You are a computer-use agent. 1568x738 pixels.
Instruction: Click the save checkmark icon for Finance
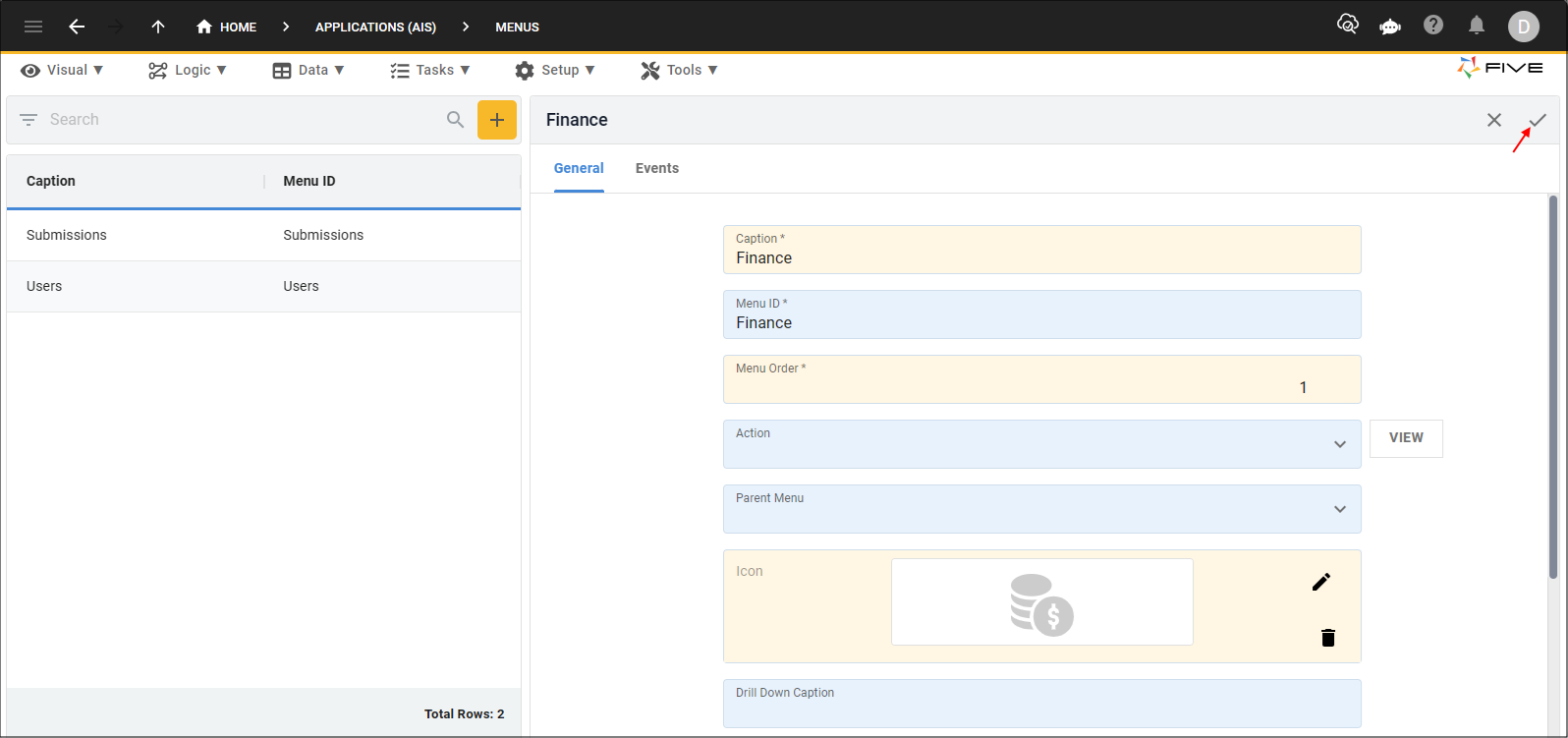[1538, 120]
